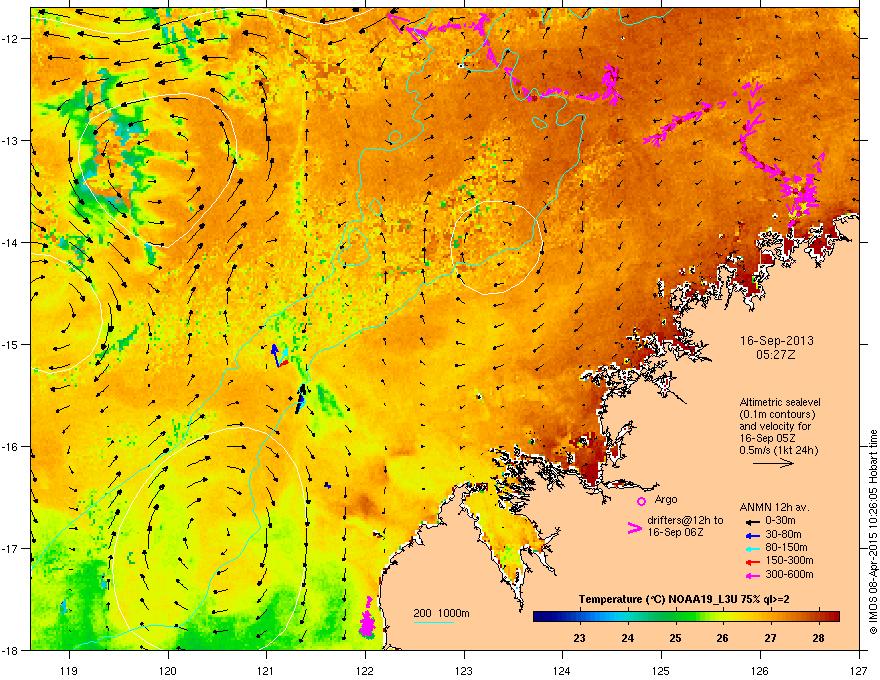Click the magenta Argo circle legend symbol
Image resolution: width=880 pixels, height=680 pixels.
641,501
